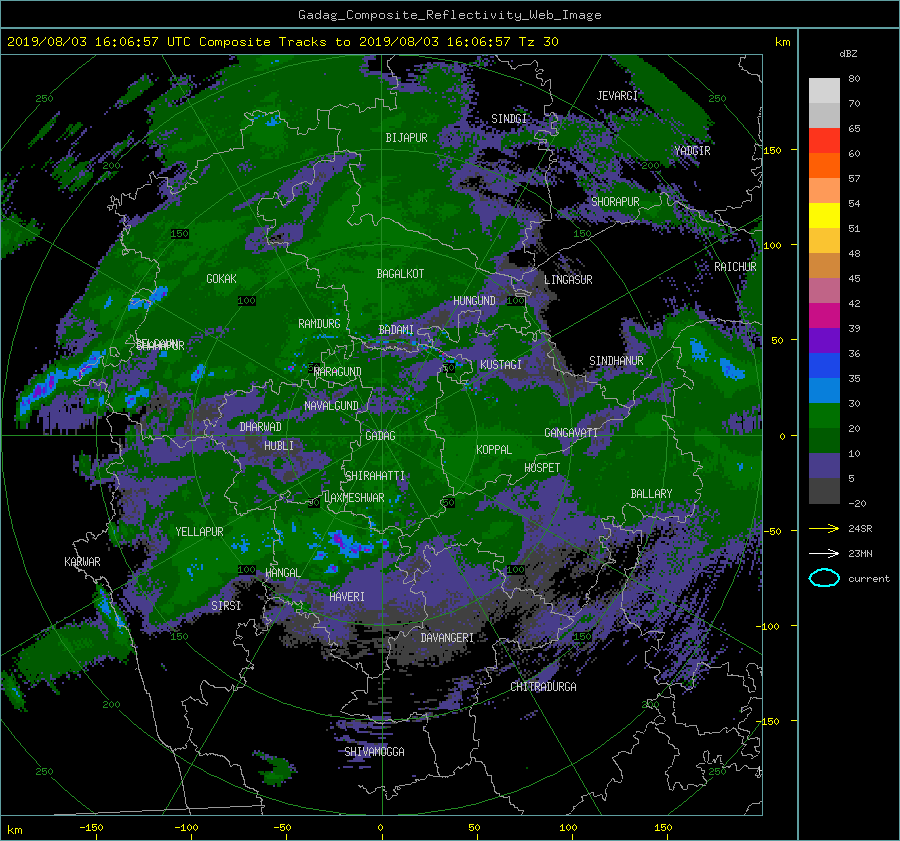Click the NARAGUND city label
Viewport: 900px width, 841px height.
pos(338,372)
